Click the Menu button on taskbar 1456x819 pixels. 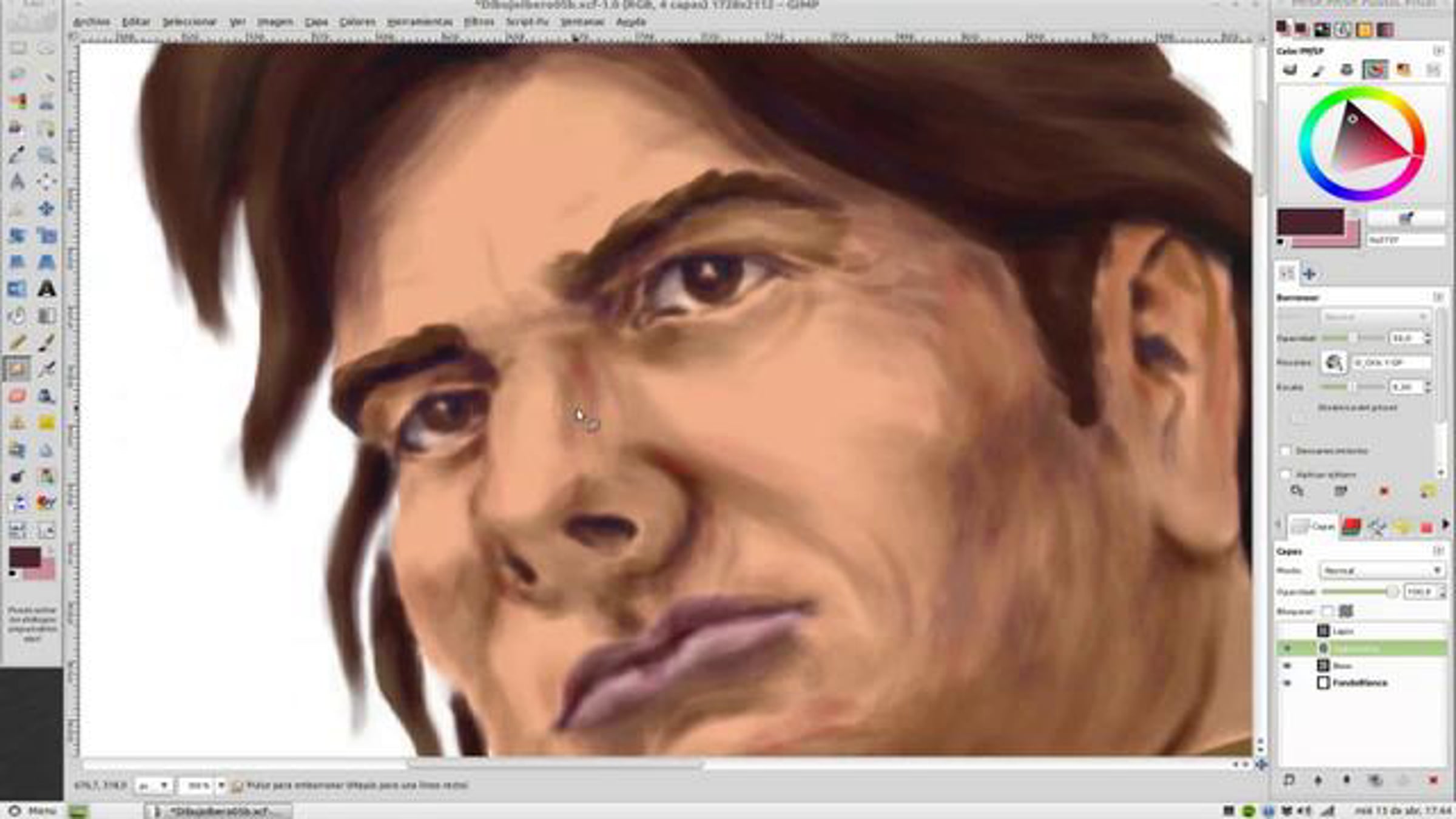tap(33, 811)
